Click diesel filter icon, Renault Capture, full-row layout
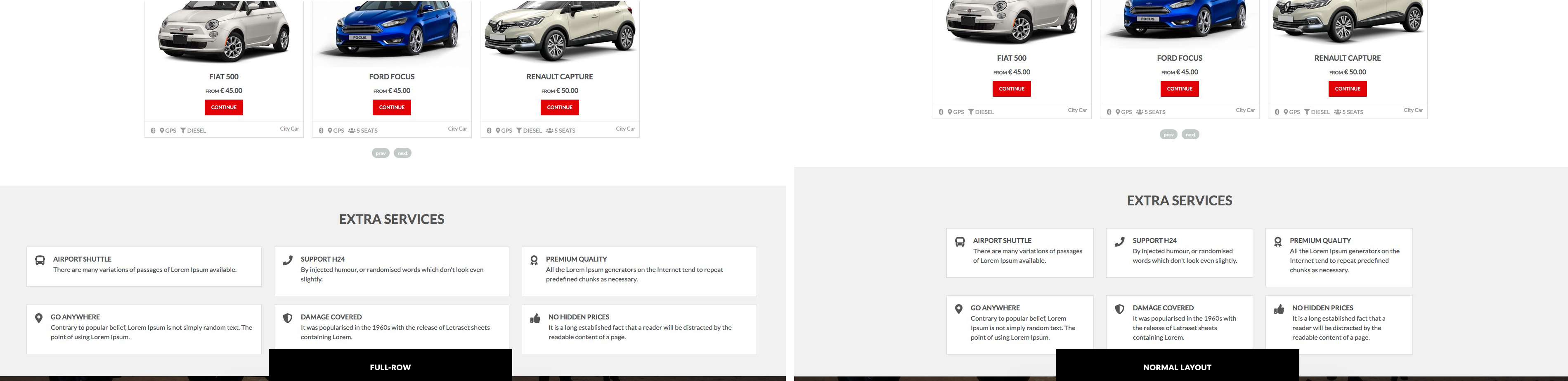1568x381 pixels. click(519, 131)
